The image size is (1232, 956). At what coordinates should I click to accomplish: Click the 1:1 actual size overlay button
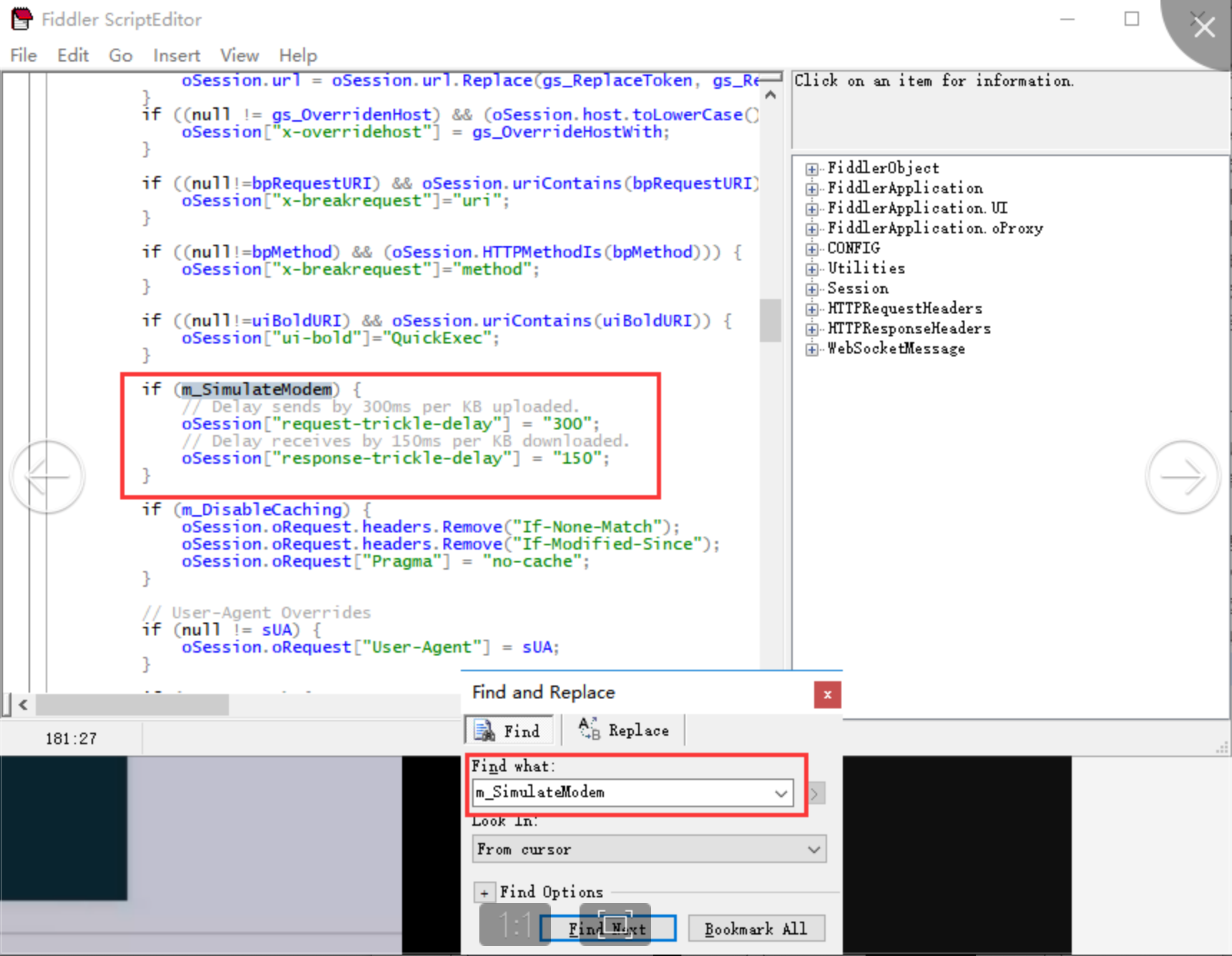(x=514, y=925)
